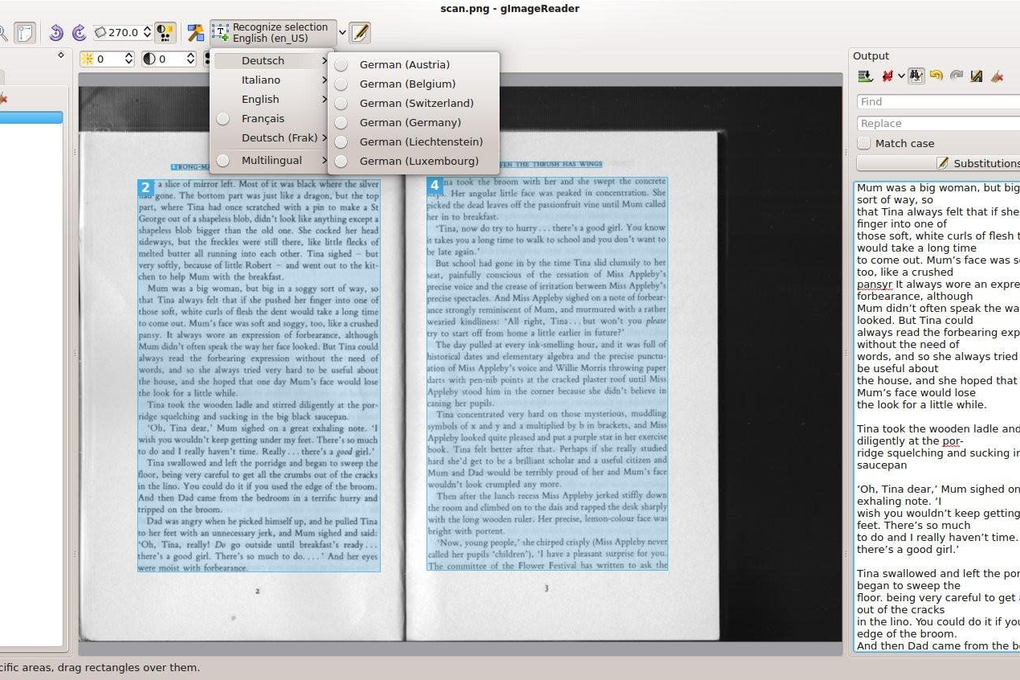The height and width of the screenshot is (680, 1020).
Task: Select German (Liechtenstein) language
Action: click(414, 141)
